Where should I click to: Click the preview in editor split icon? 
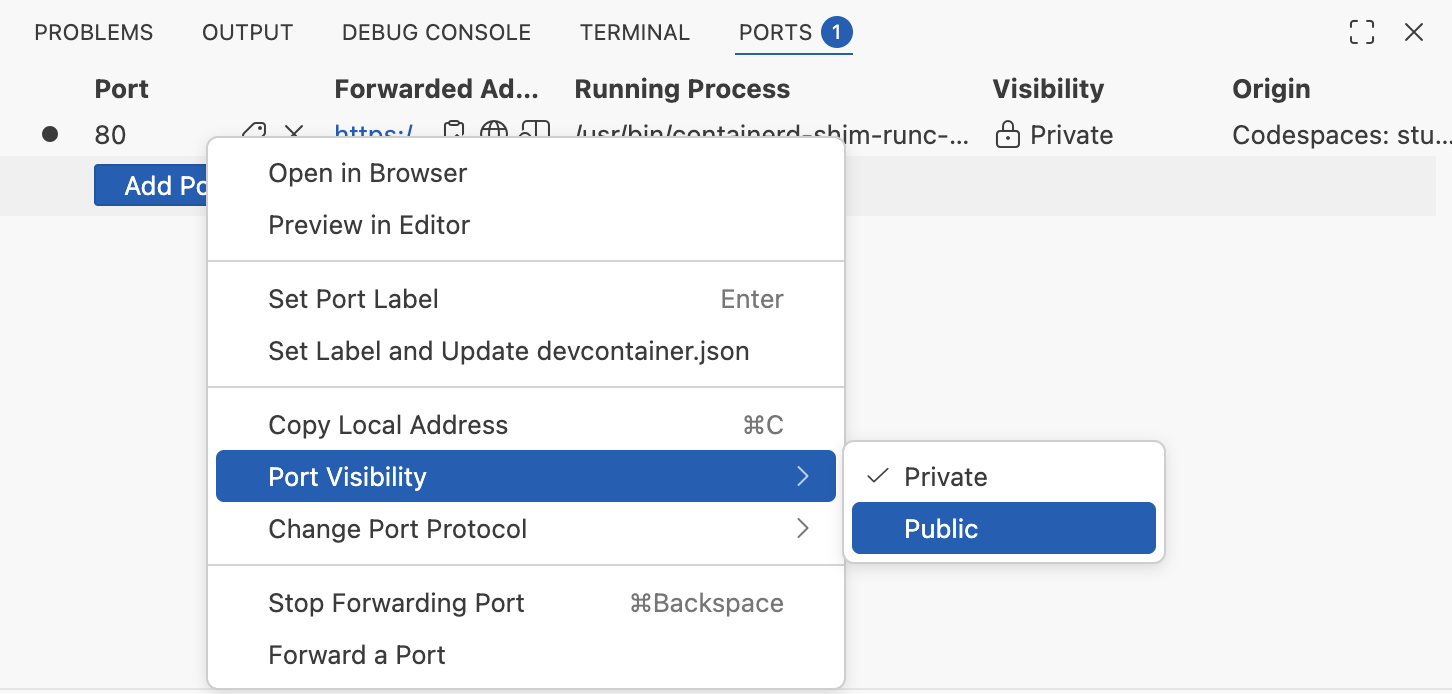point(536,133)
